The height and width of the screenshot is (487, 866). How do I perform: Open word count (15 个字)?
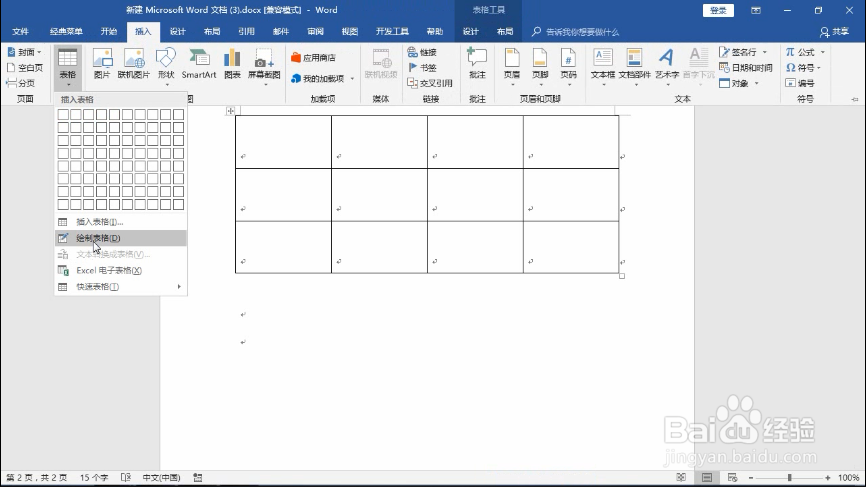tap(94, 478)
